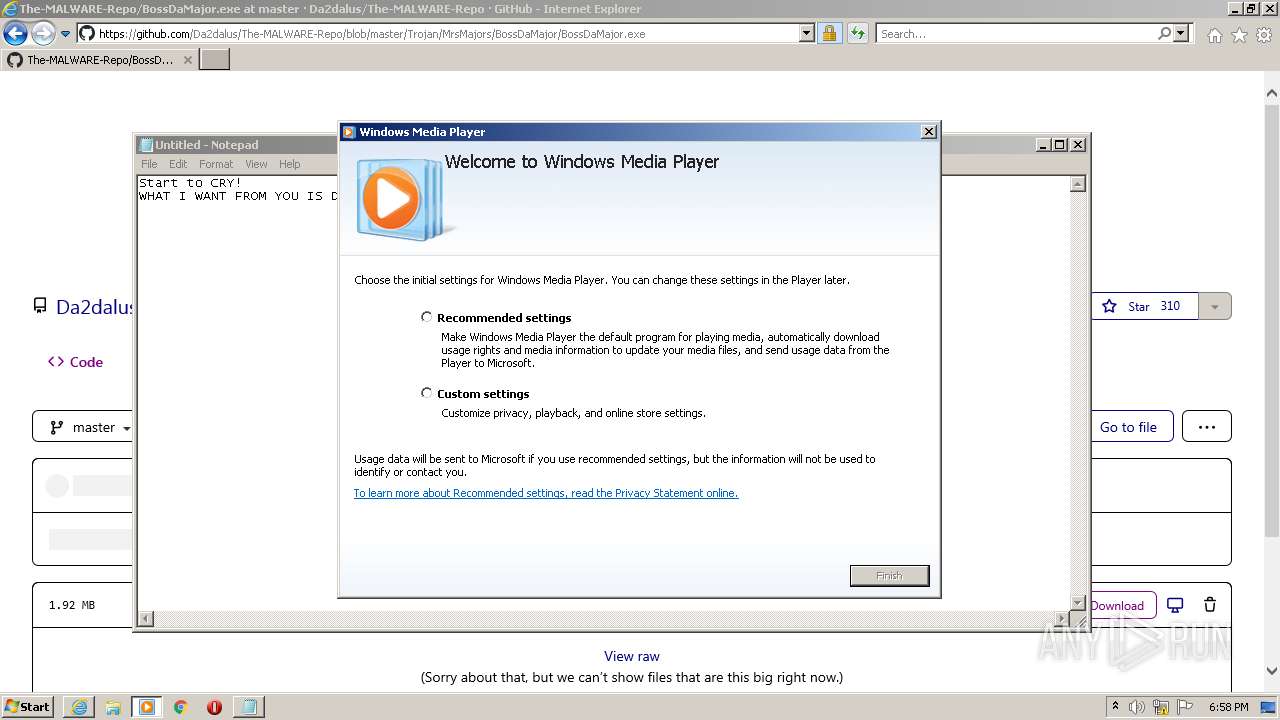This screenshot has height=720, width=1280.
Task: Open the Code tab on GitHub
Action: click(76, 362)
